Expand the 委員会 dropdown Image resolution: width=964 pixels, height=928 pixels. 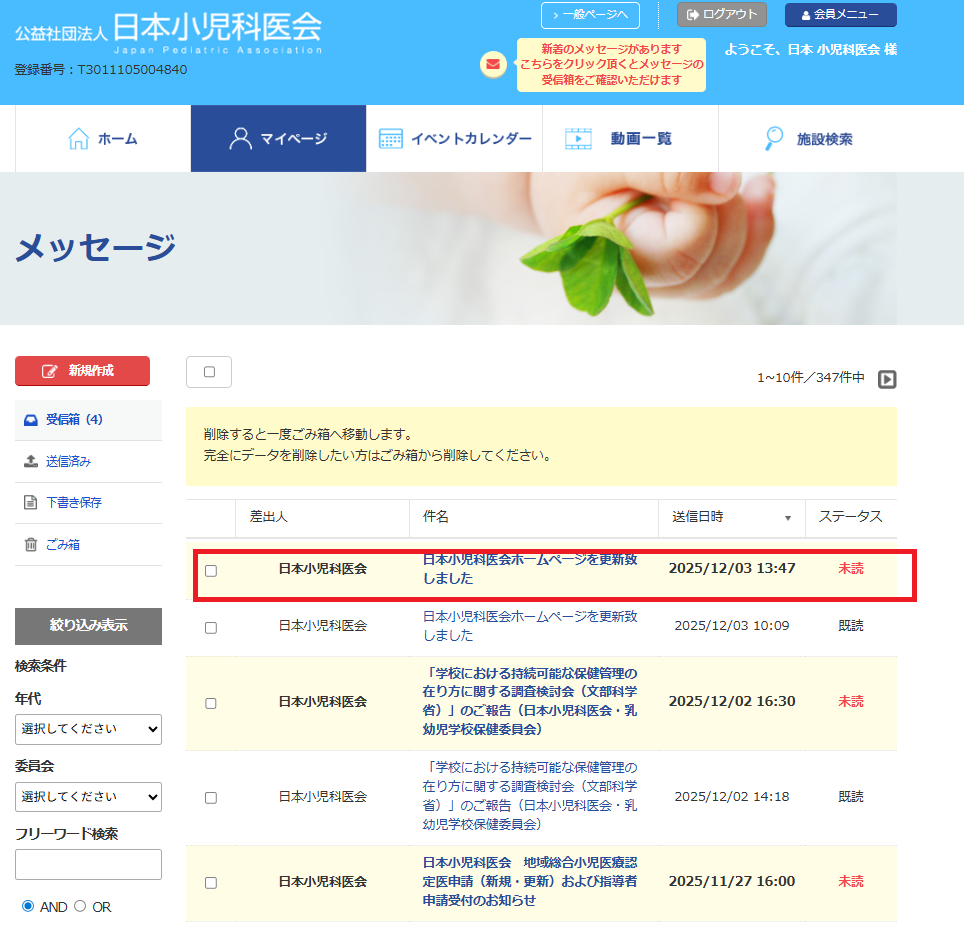[88, 797]
